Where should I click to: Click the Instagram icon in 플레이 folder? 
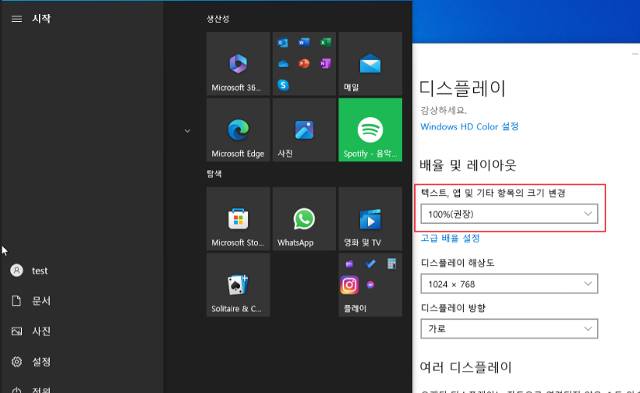click(349, 285)
